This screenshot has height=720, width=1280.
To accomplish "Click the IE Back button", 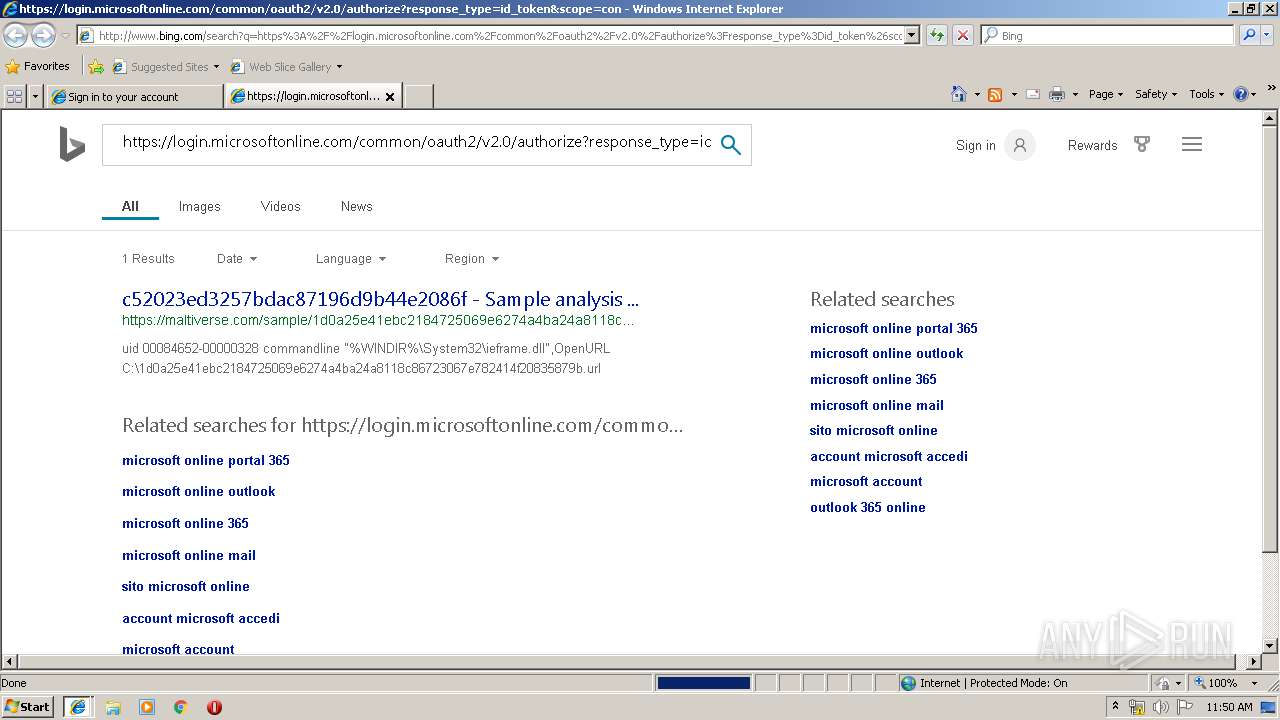I will coord(15,35).
